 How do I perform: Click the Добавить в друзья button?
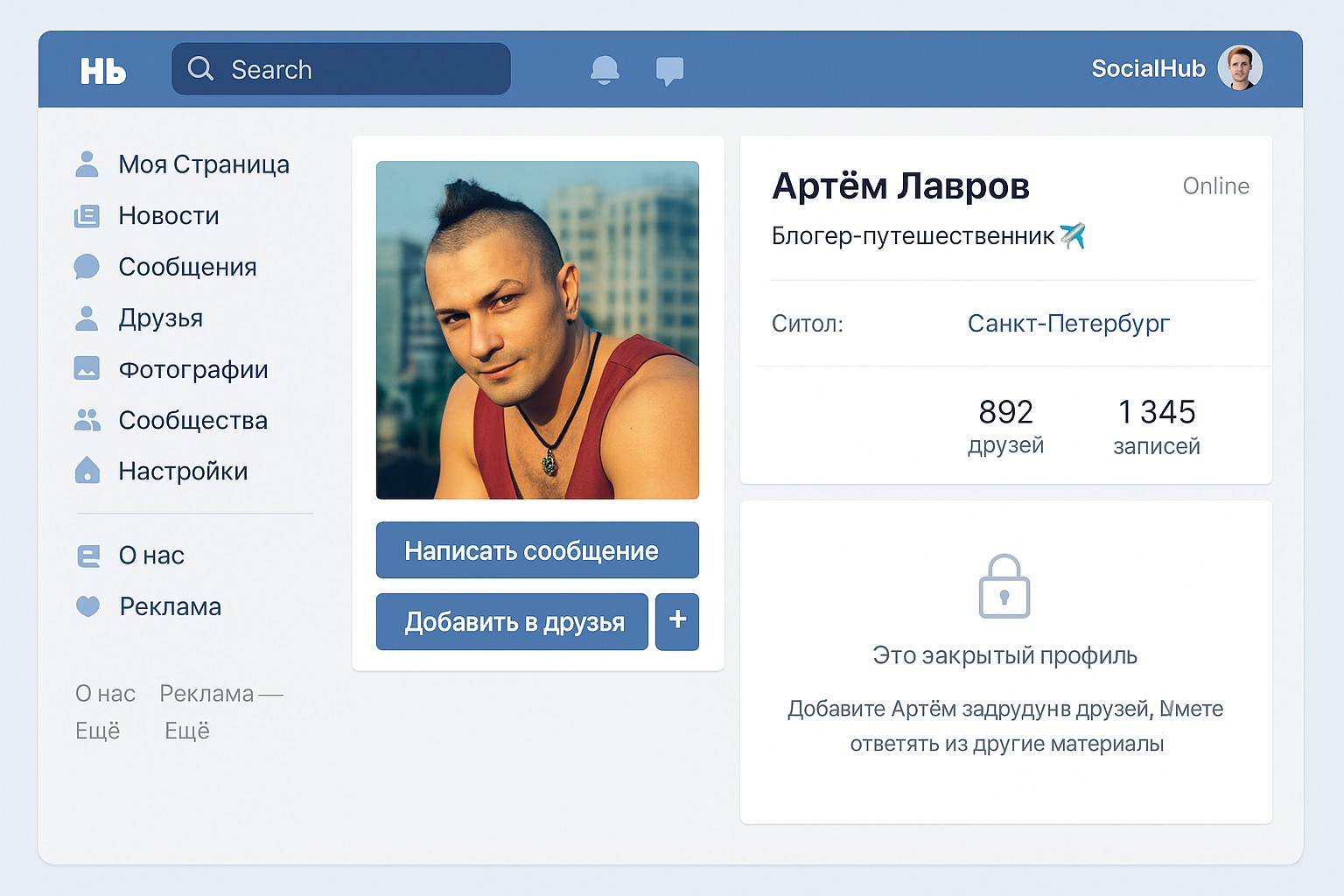click(512, 622)
